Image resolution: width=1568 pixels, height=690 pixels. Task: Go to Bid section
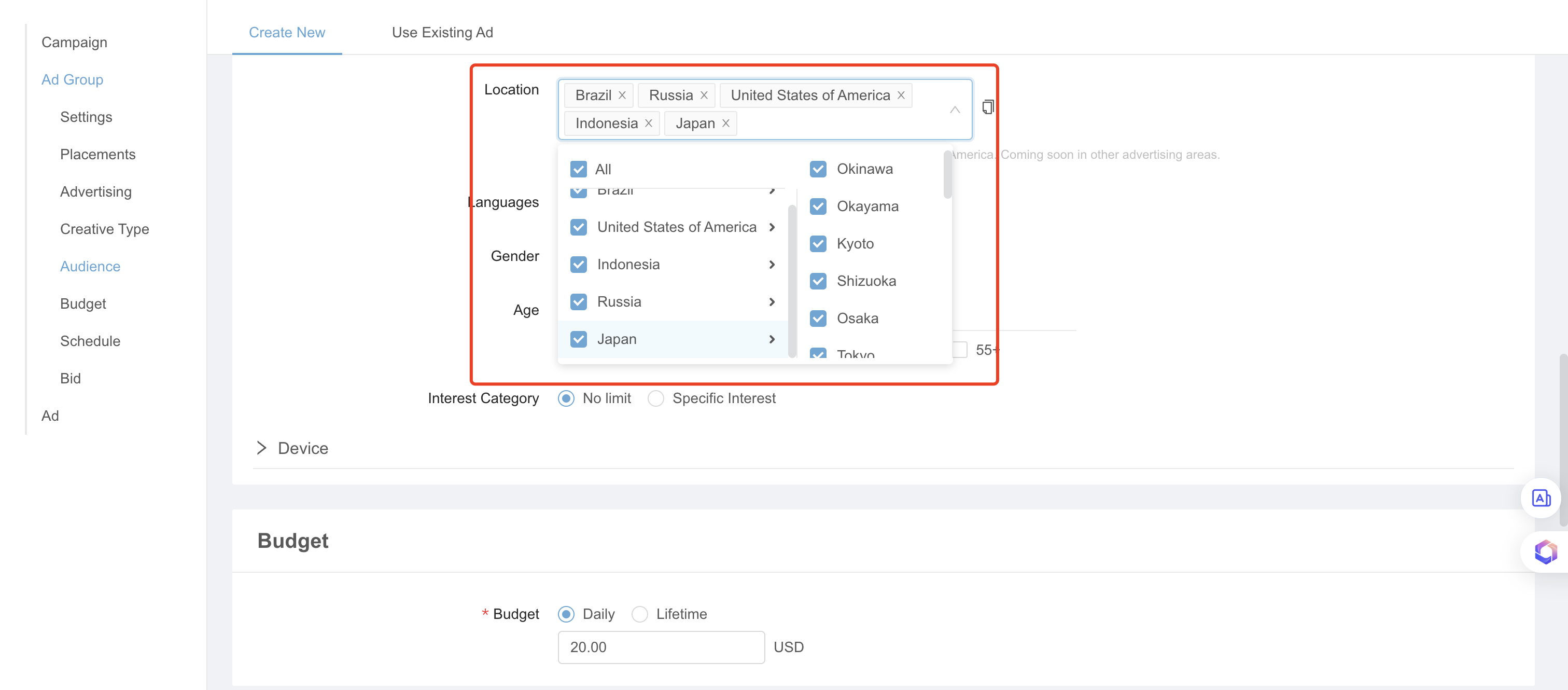click(70, 378)
